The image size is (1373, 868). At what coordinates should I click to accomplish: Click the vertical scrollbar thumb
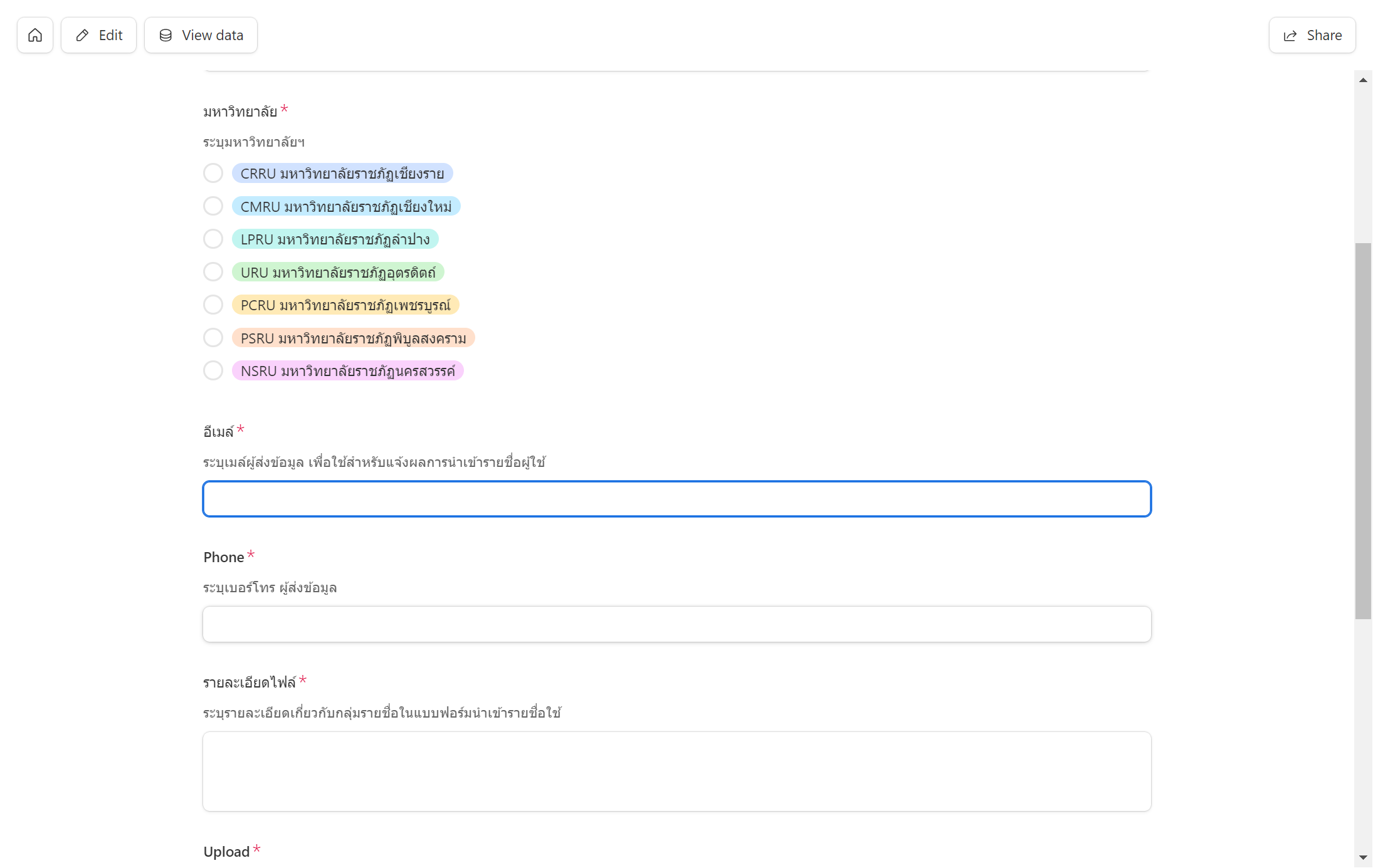point(1363,431)
